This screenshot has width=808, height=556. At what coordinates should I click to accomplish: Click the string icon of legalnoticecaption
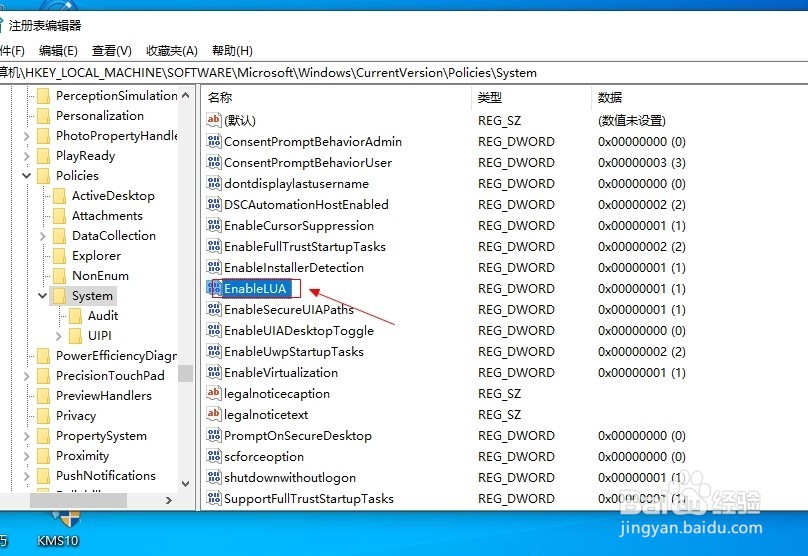(214, 393)
